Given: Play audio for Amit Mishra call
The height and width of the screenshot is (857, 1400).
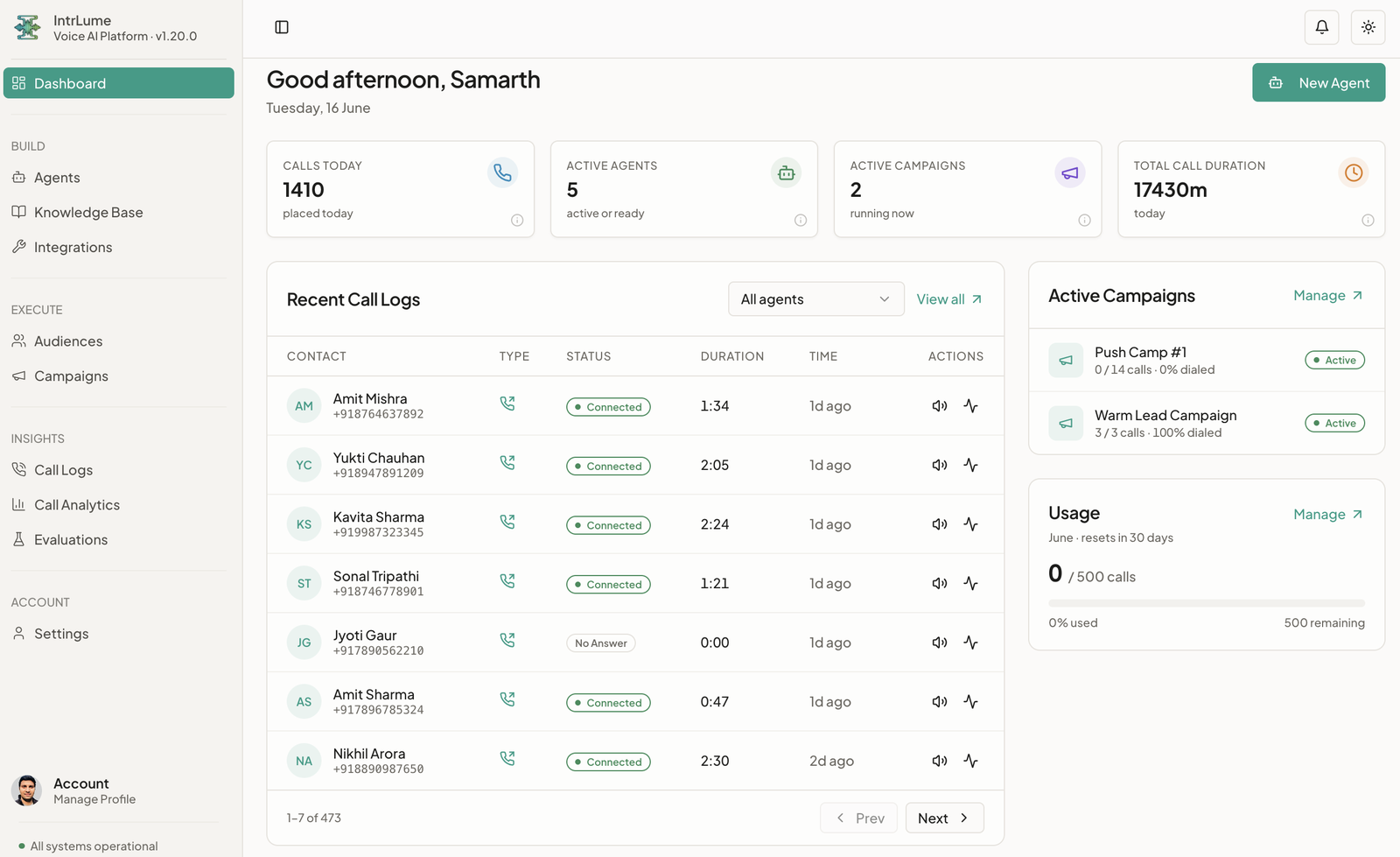Looking at the screenshot, I should (940, 406).
